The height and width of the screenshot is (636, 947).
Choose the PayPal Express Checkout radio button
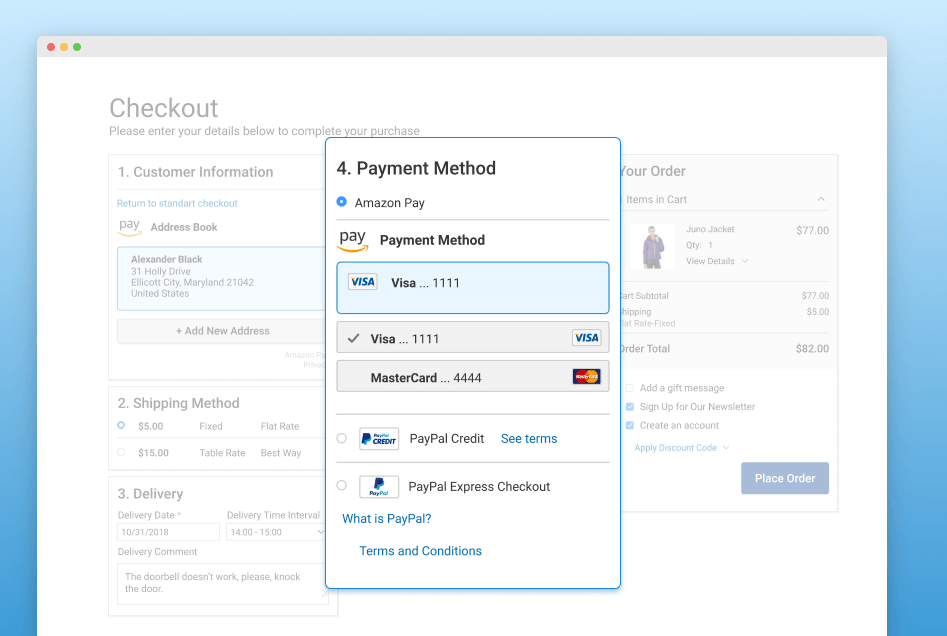click(342, 485)
